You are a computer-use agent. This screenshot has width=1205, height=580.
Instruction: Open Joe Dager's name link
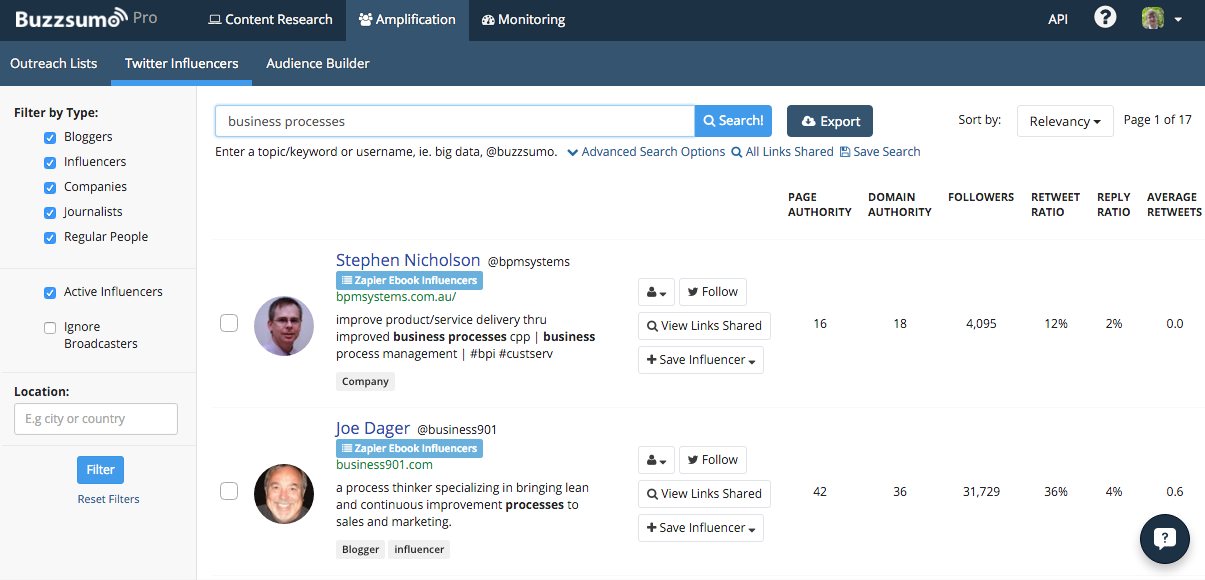point(373,428)
